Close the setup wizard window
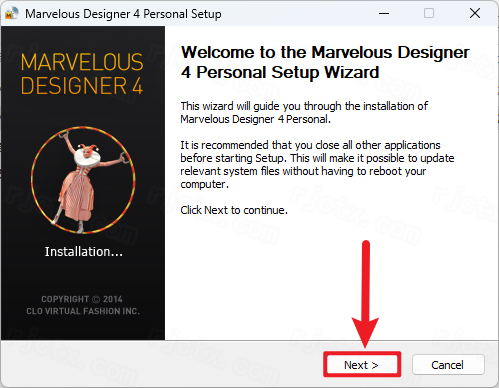Screen dimensions: 499x388 pyautogui.click(x=475, y=13)
